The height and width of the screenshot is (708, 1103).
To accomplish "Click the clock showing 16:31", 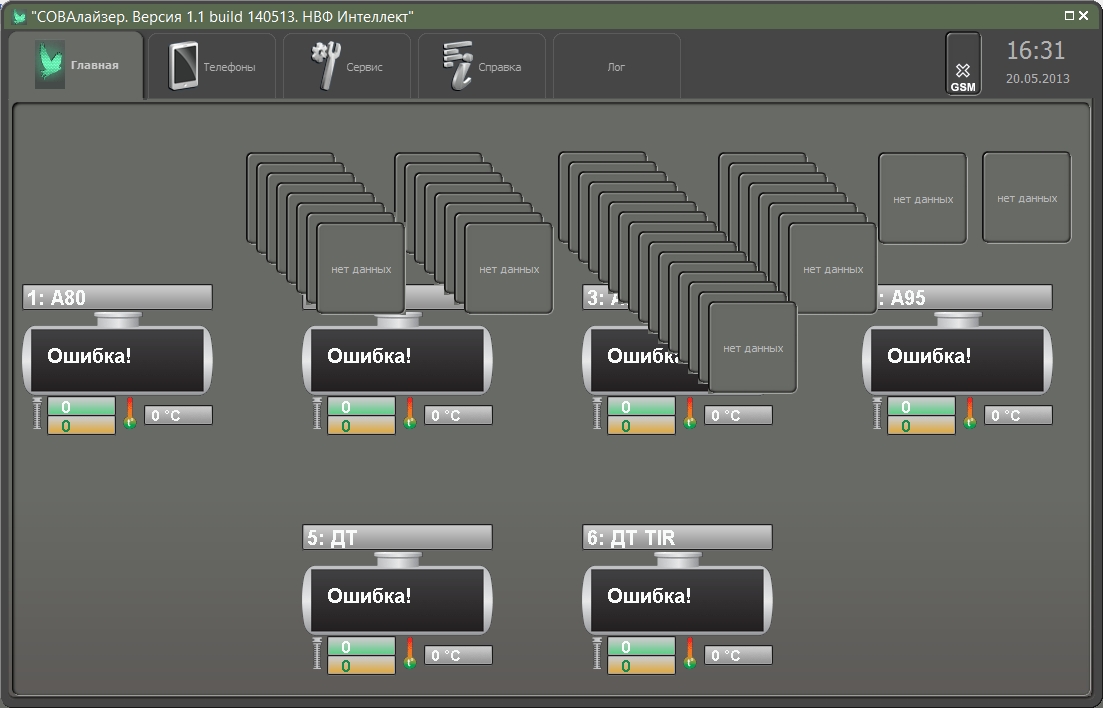I will point(1035,51).
